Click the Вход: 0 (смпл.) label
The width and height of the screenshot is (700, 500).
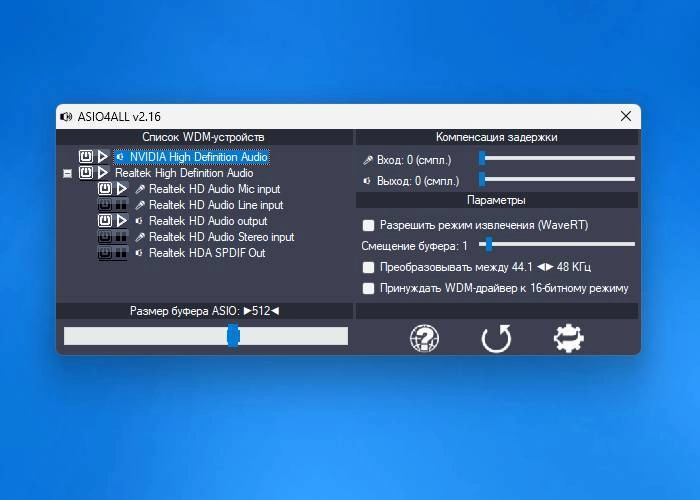pos(414,160)
